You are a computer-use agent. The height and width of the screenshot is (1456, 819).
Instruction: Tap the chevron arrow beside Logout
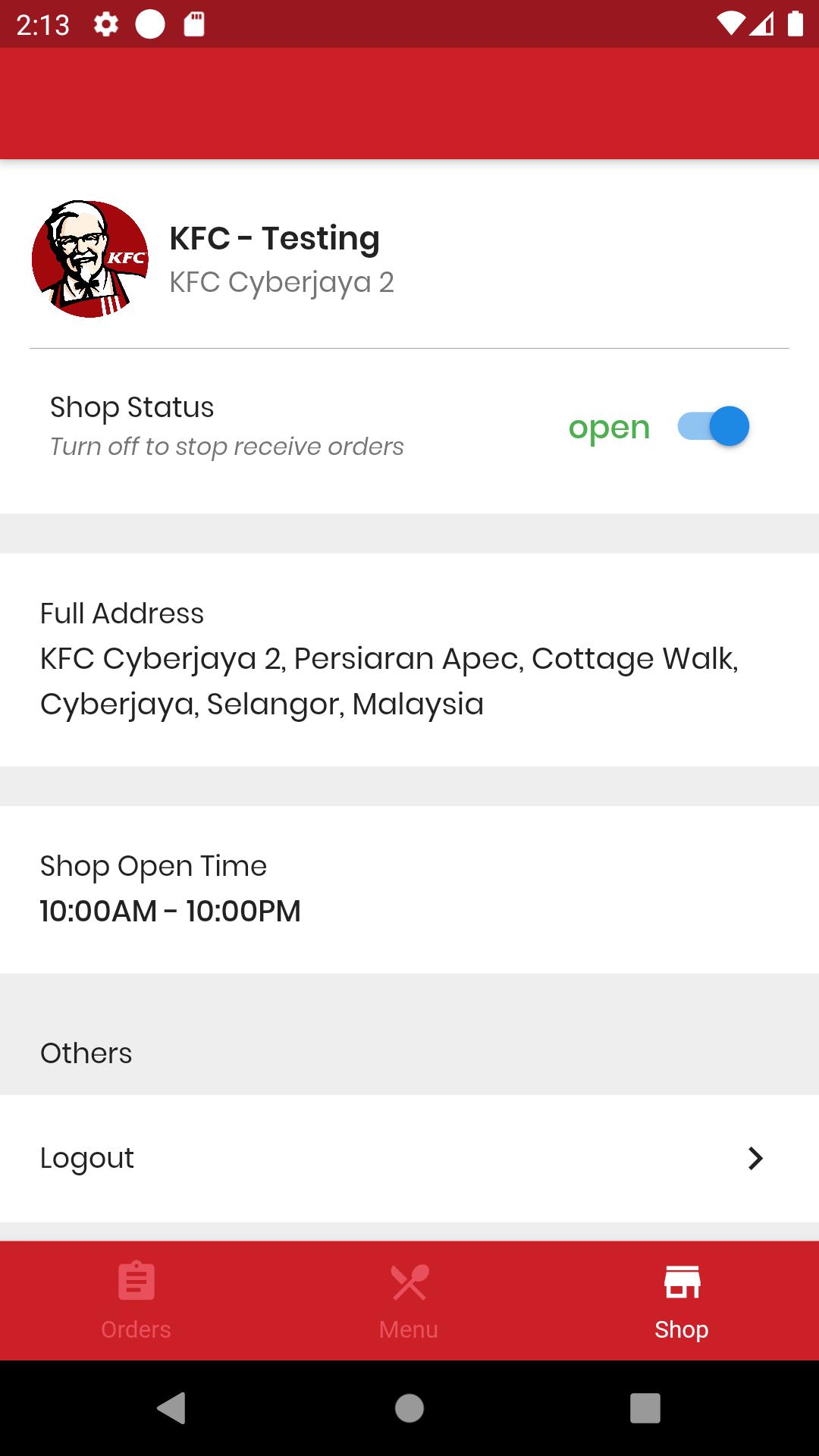[x=755, y=1158]
